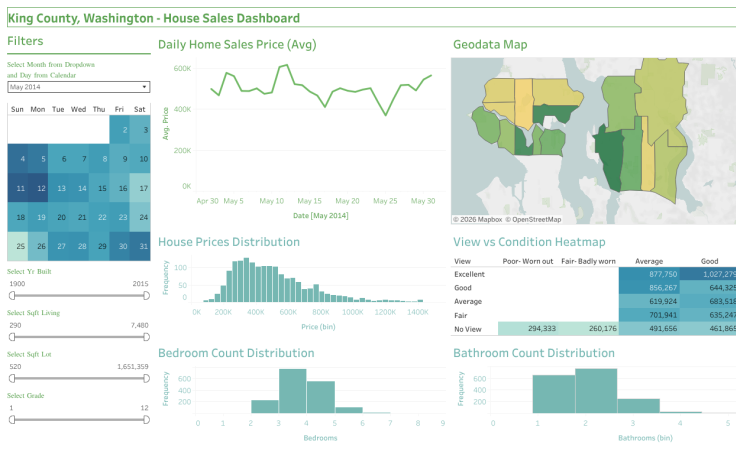Open the Mapbox attribution link
The image size is (736, 454).
[x=480, y=219]
